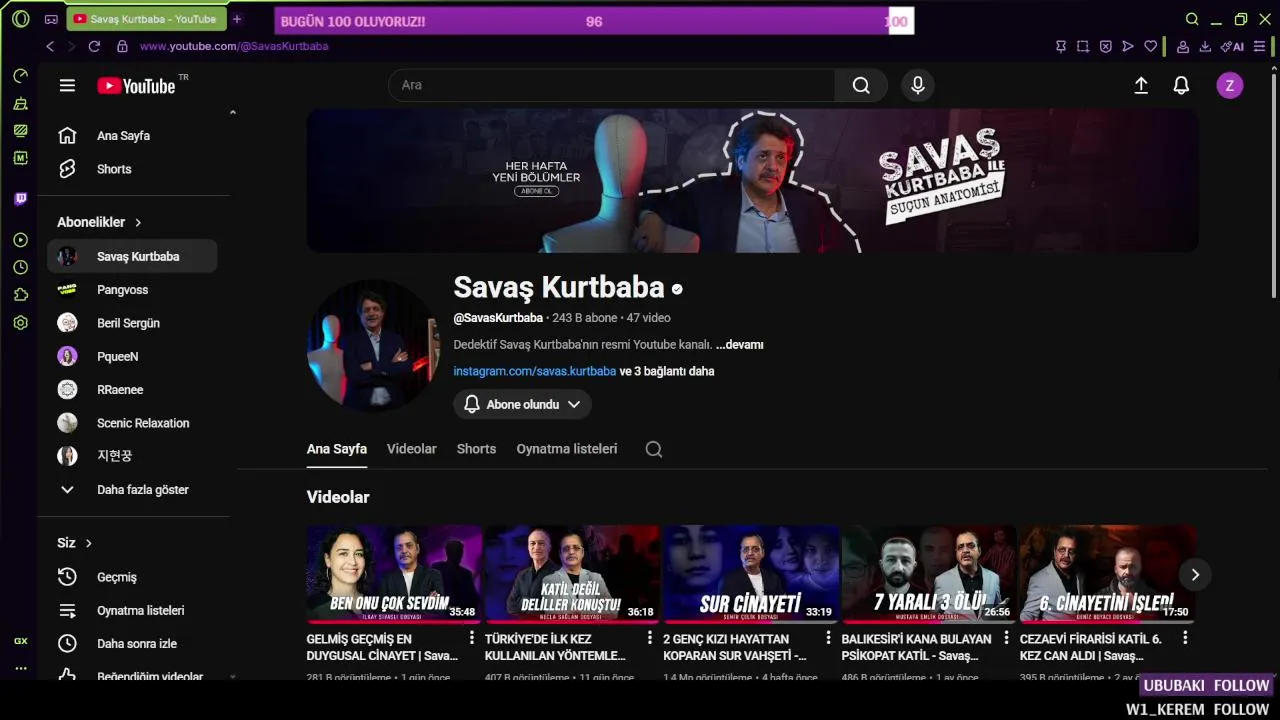Open browser tab search magnifier
This screenshot has height=720, width=1280.
pos(1192,19)
